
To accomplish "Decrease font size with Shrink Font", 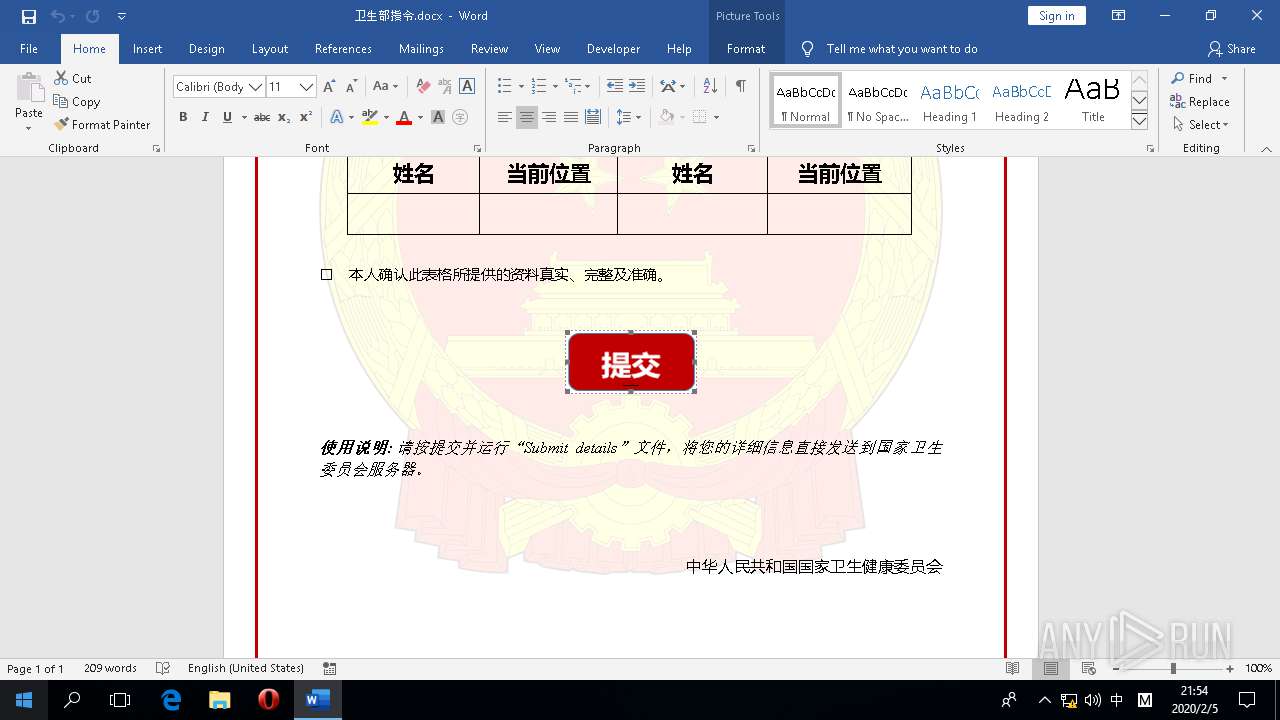I will tap(351, 87).
